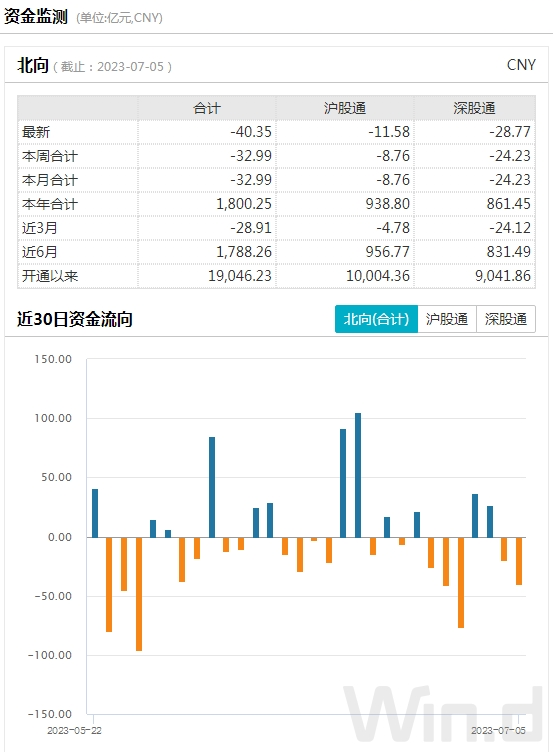The image size is (553, 752).
Task: Click the 150.00 y-axis label
Action: pos(53,359)
